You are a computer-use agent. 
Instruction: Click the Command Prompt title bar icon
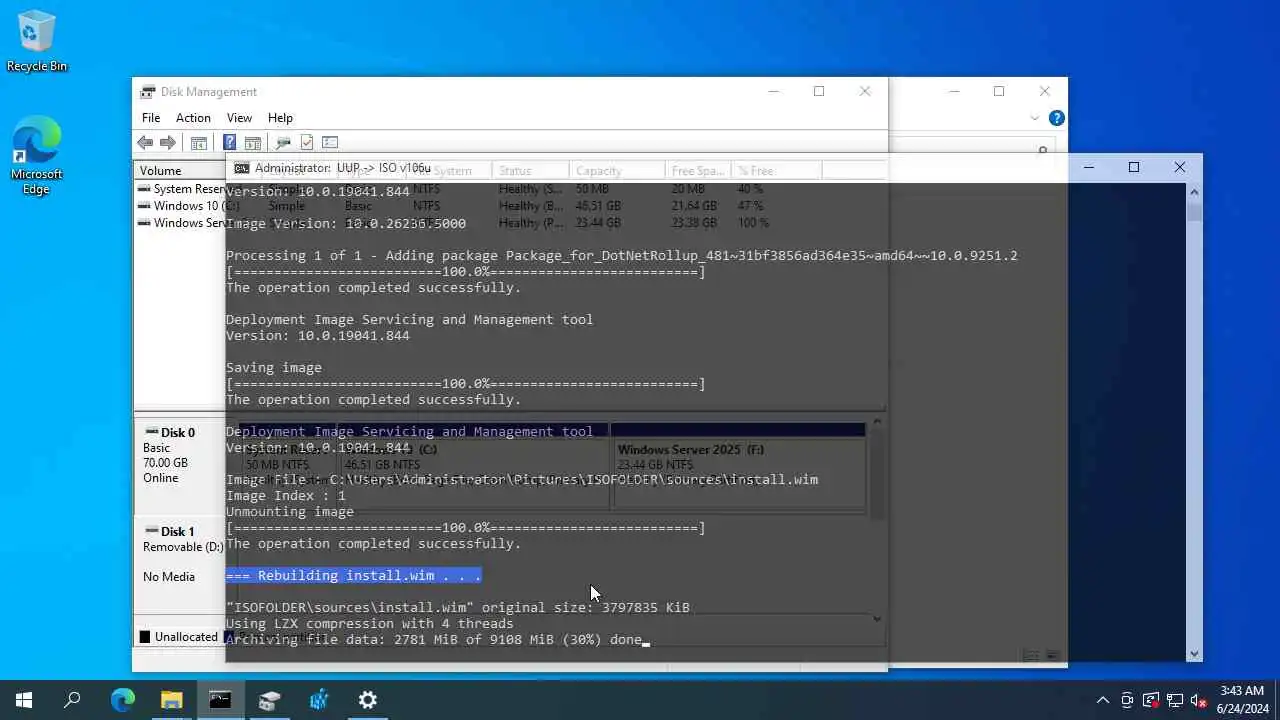(x=241, y=168)
